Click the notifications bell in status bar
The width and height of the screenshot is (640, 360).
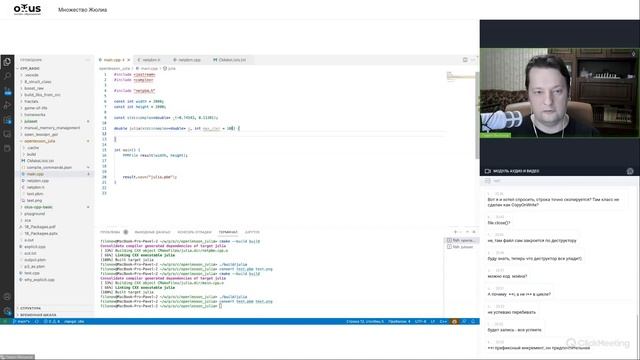473,322
